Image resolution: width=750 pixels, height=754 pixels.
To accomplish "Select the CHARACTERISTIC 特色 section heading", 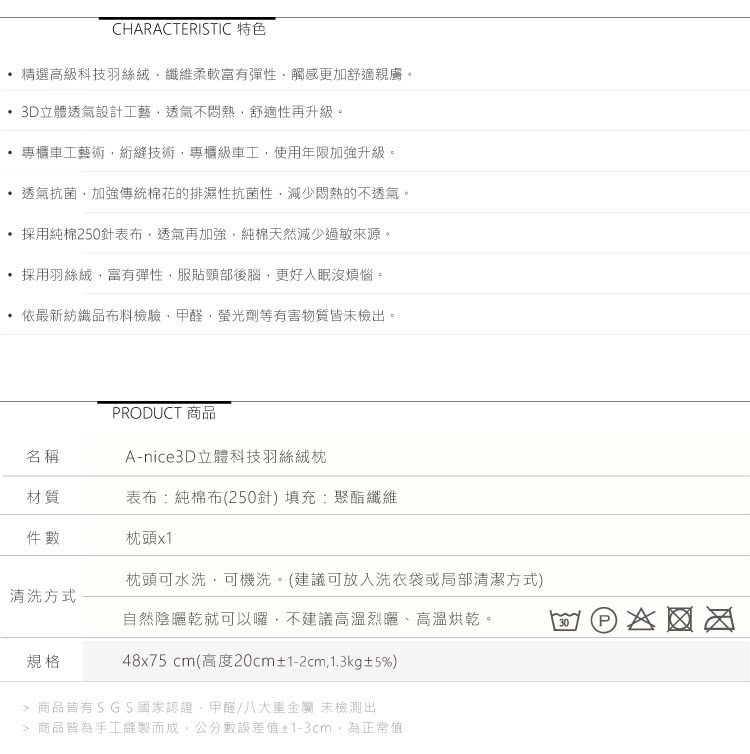I will [x=188, y=30].
